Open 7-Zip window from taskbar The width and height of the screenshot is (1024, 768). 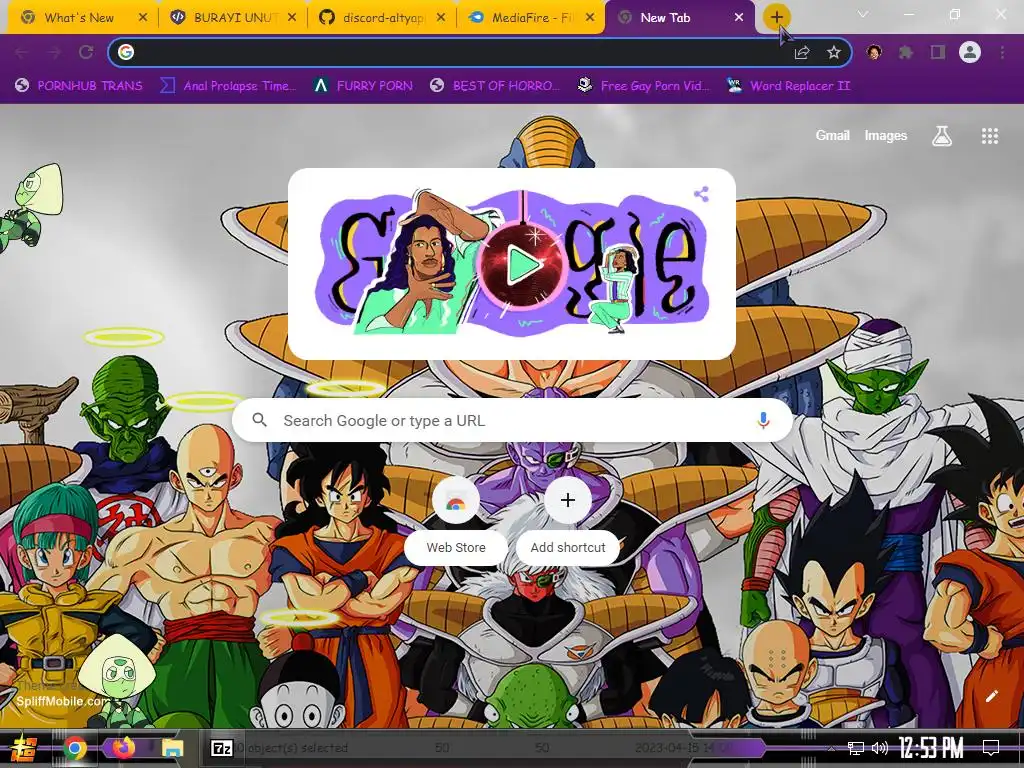(x=221, y=748)
